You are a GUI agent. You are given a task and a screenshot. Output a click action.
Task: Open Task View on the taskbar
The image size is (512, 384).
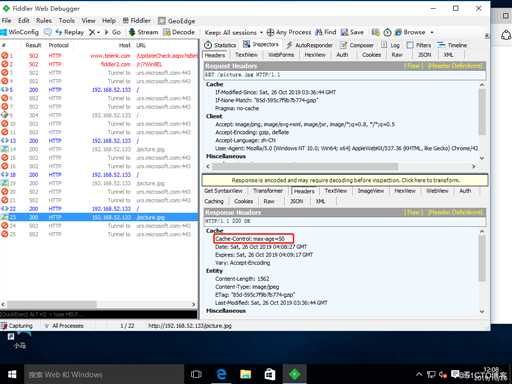(x=196, y=374)
